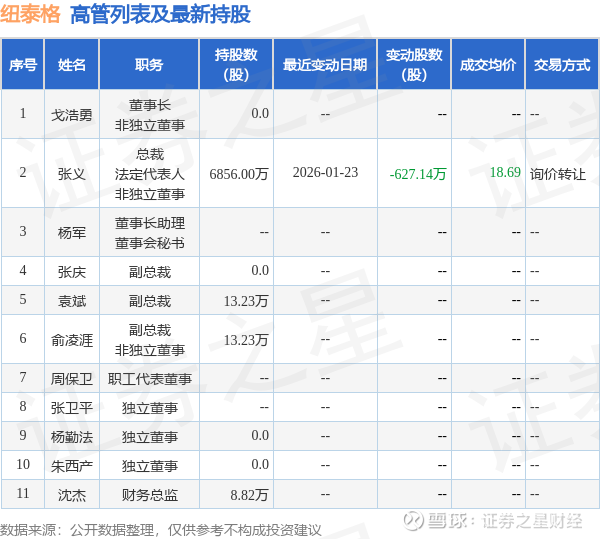
Task: Click row number 11
Action: point(23,493)
